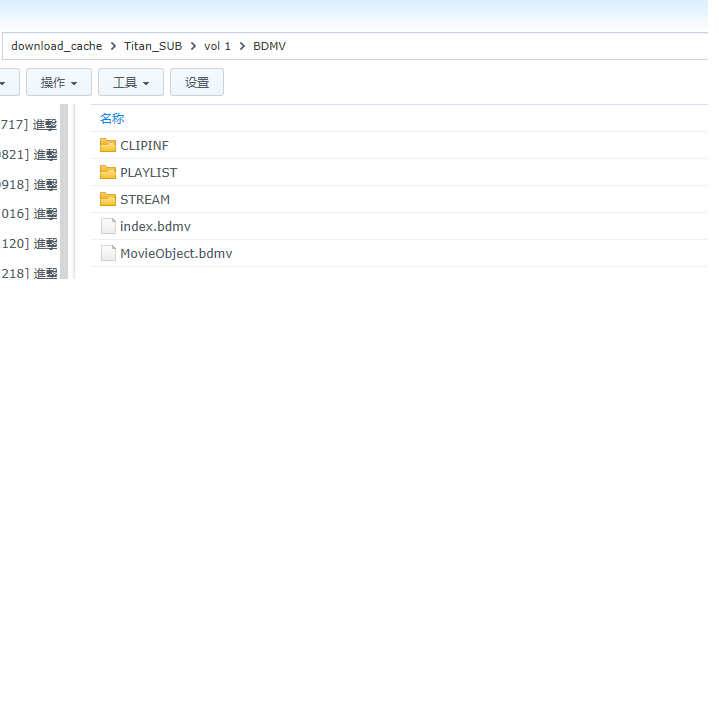Go to download_cache in breadcrumb

(57, 46)
